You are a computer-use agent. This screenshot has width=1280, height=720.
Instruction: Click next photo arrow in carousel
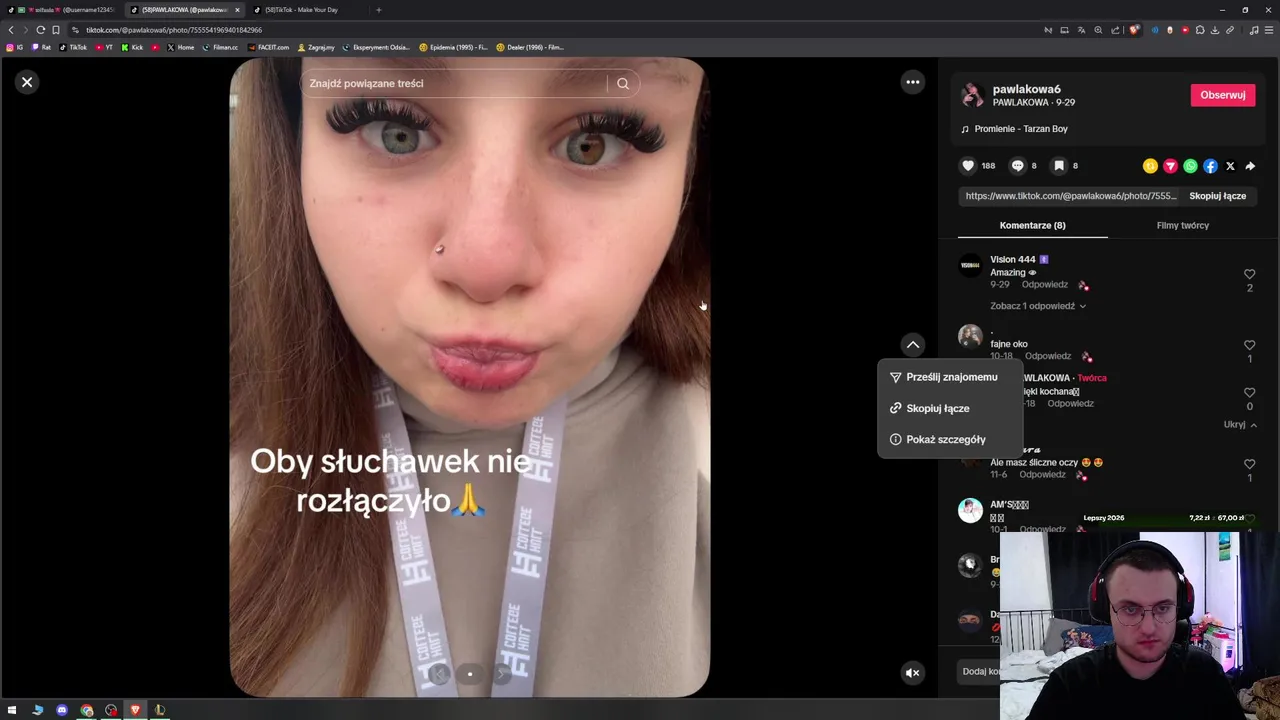(501, 673)
